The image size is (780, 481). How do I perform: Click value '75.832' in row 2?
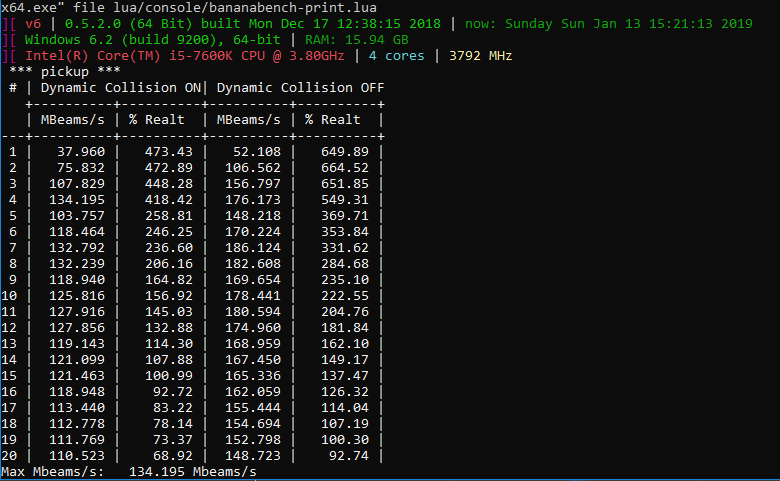(81, 168)
